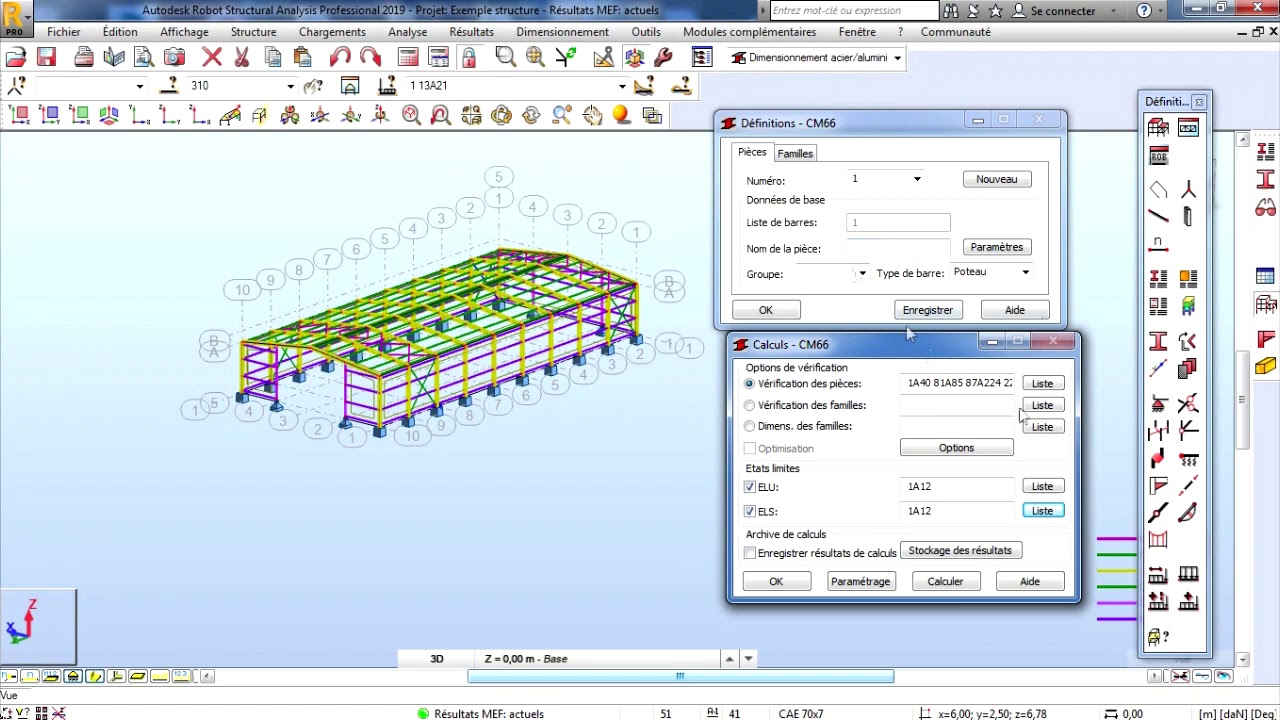Click the wrench Tools preferences icon
Viewport: 1280px width, 720px height.
663,57
